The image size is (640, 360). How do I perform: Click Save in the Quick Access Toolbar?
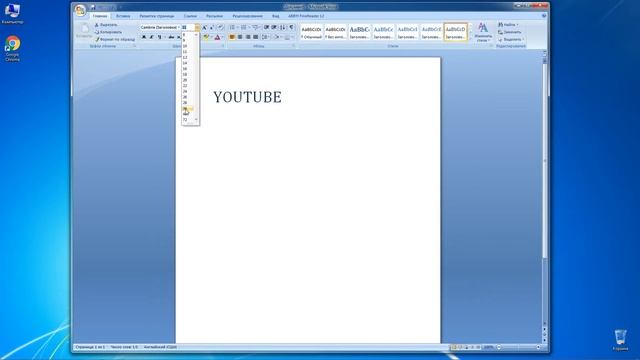93,7
